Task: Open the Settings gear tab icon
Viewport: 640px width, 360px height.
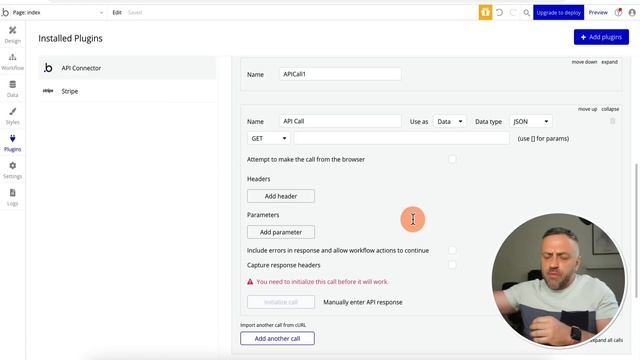Action: click(13, 166)
